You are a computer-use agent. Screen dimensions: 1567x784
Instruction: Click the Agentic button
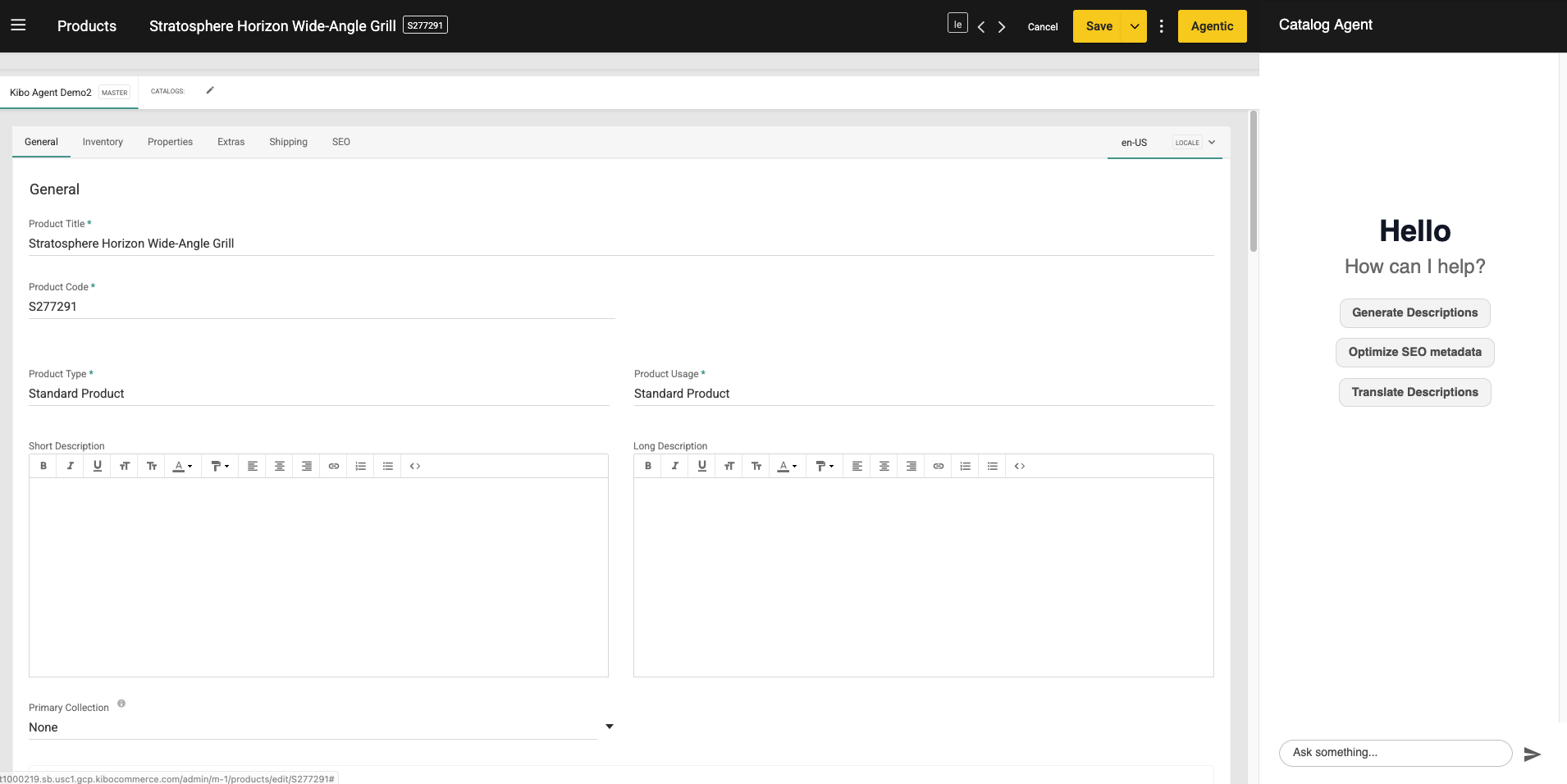tap(1211, 25)
